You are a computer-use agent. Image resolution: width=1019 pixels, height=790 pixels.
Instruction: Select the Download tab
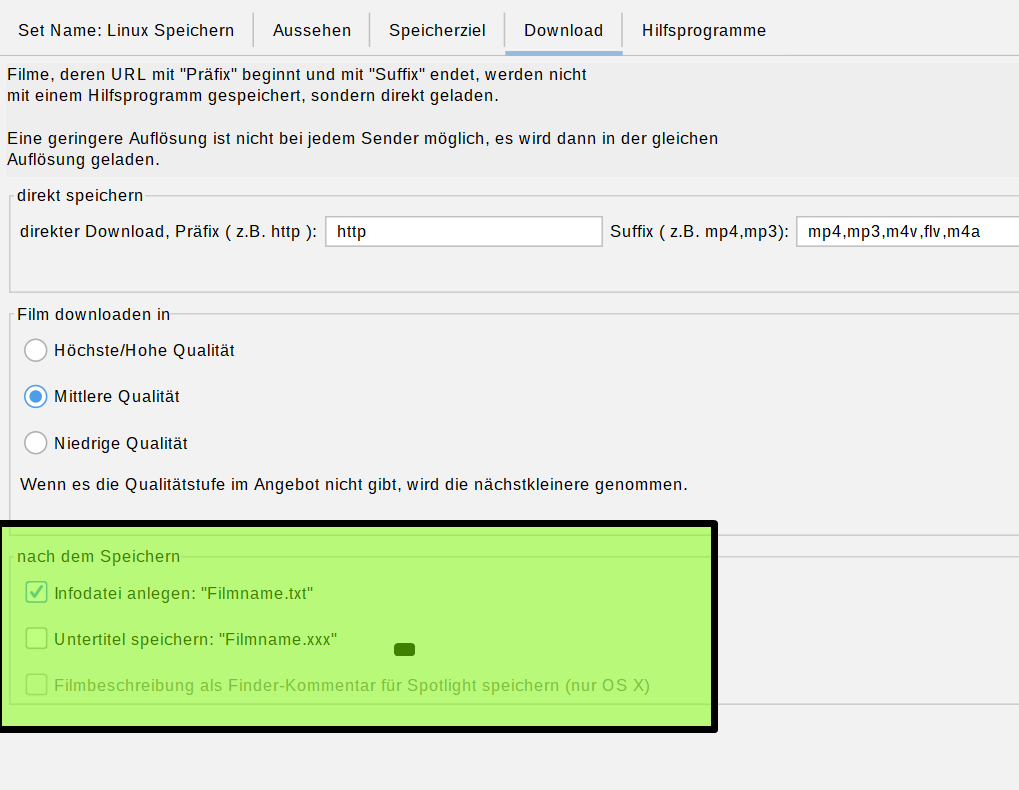(563, 30)
